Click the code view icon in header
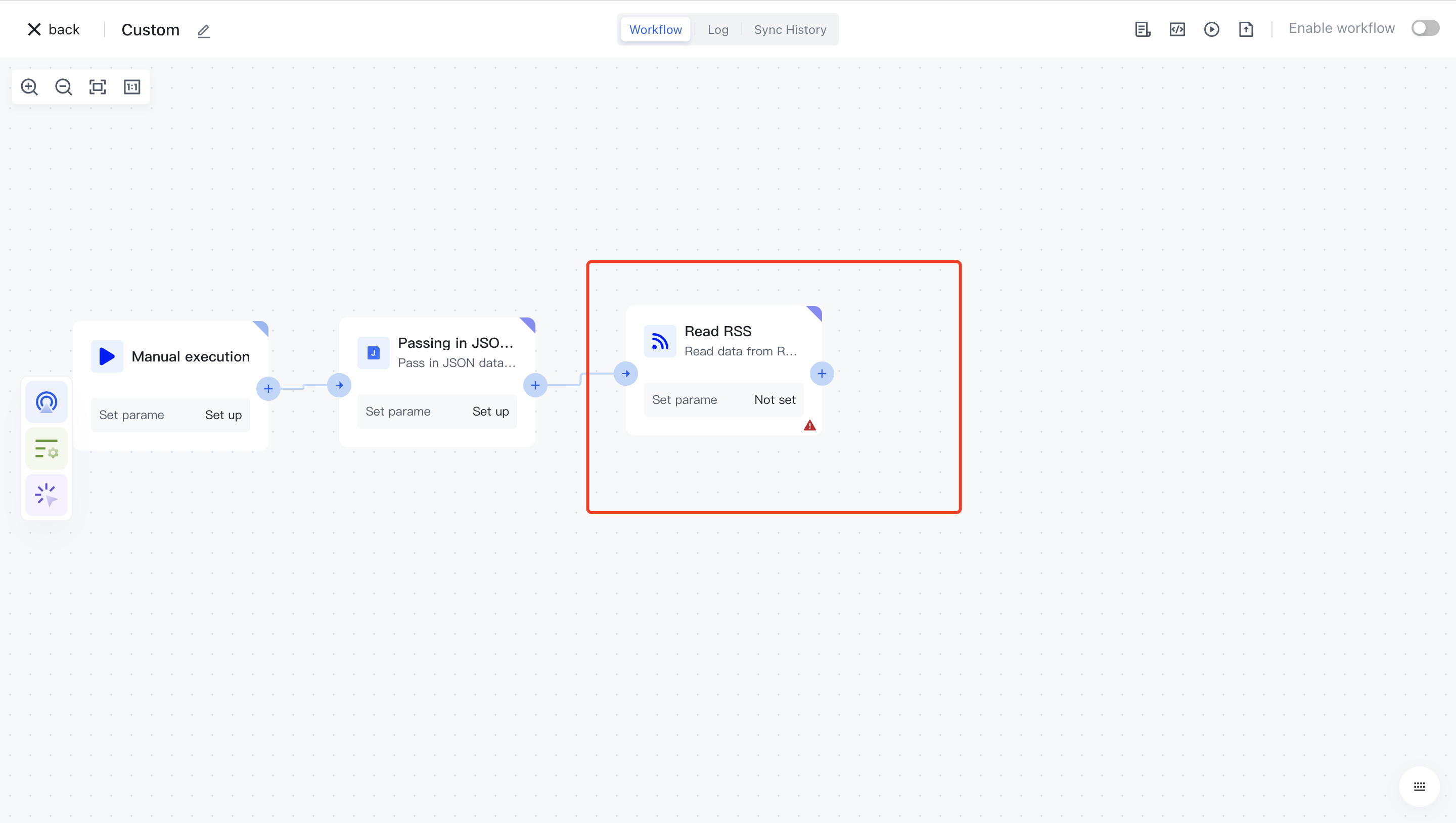Viewport: 1456px width, 823px height. click(1177, 29)
